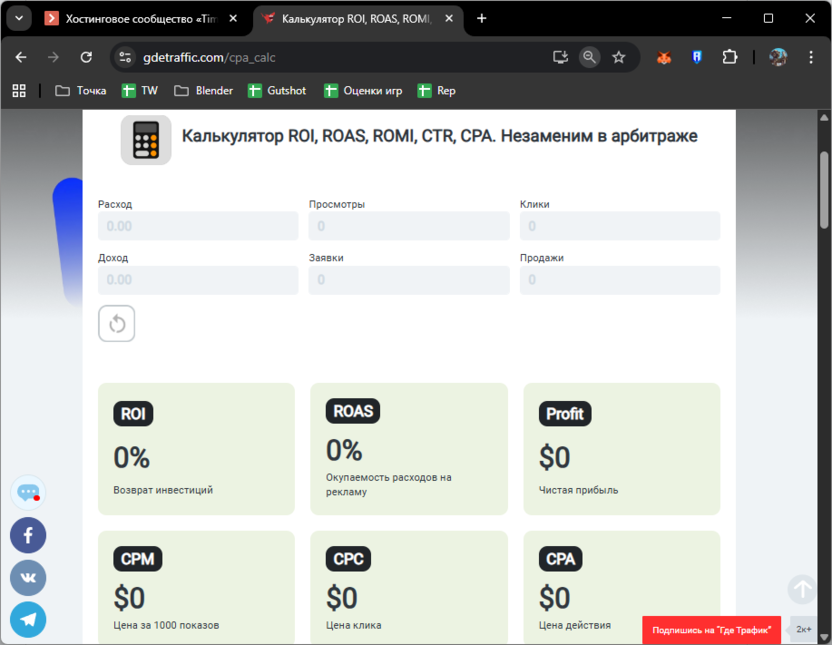Screen dimensions: 832x645
Task: Click the magnifier zoom icon in address bar
Action: [589, 57]
